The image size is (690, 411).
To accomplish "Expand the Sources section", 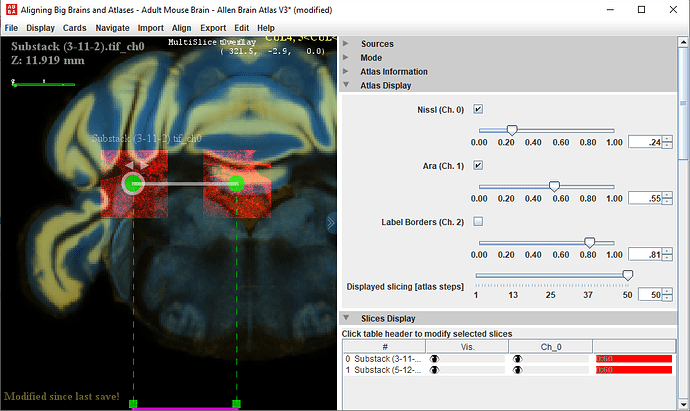I will 346,44.
